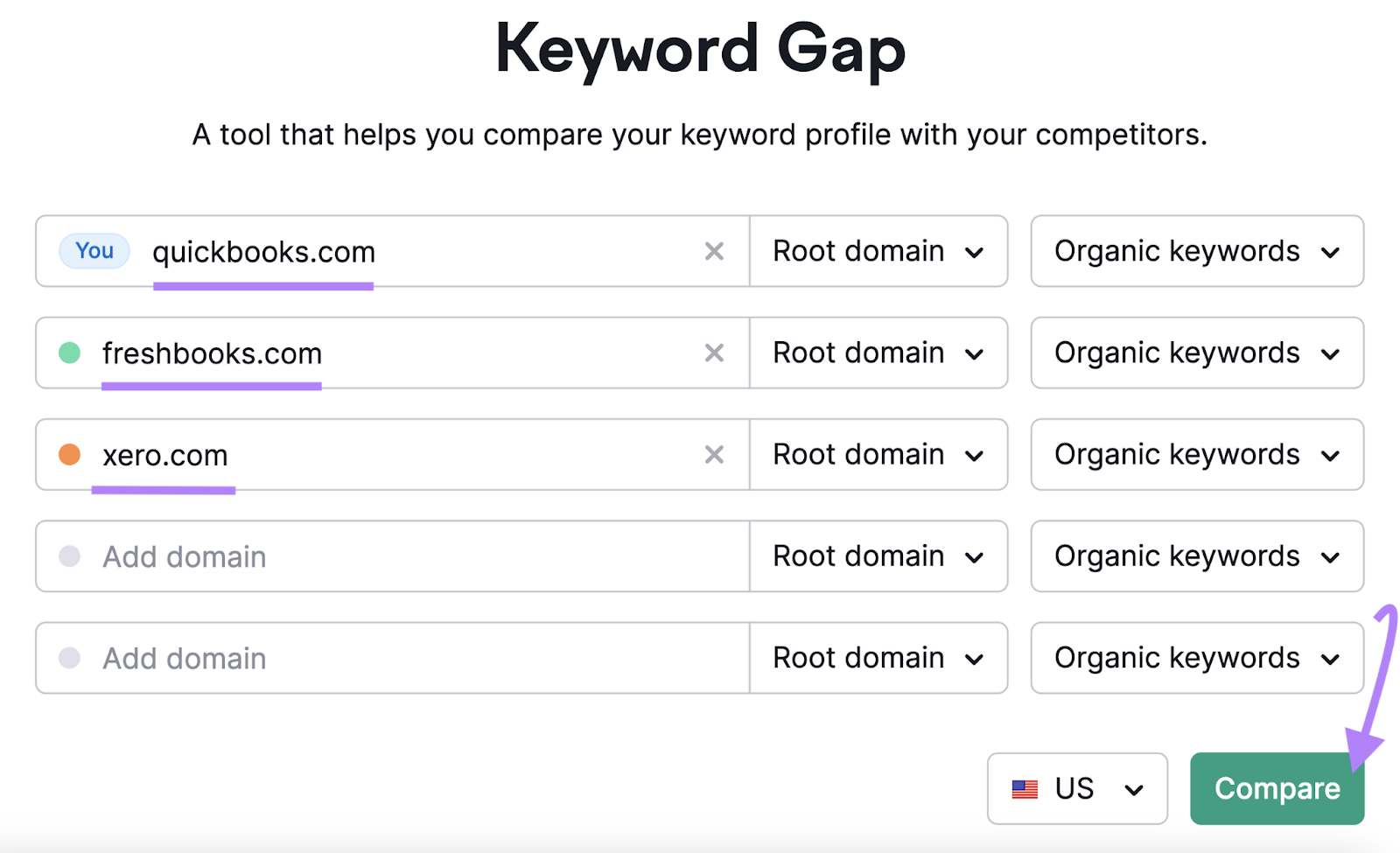
Task: Open Root domain dropdown in last row
Action: click(x=878, y=659)
